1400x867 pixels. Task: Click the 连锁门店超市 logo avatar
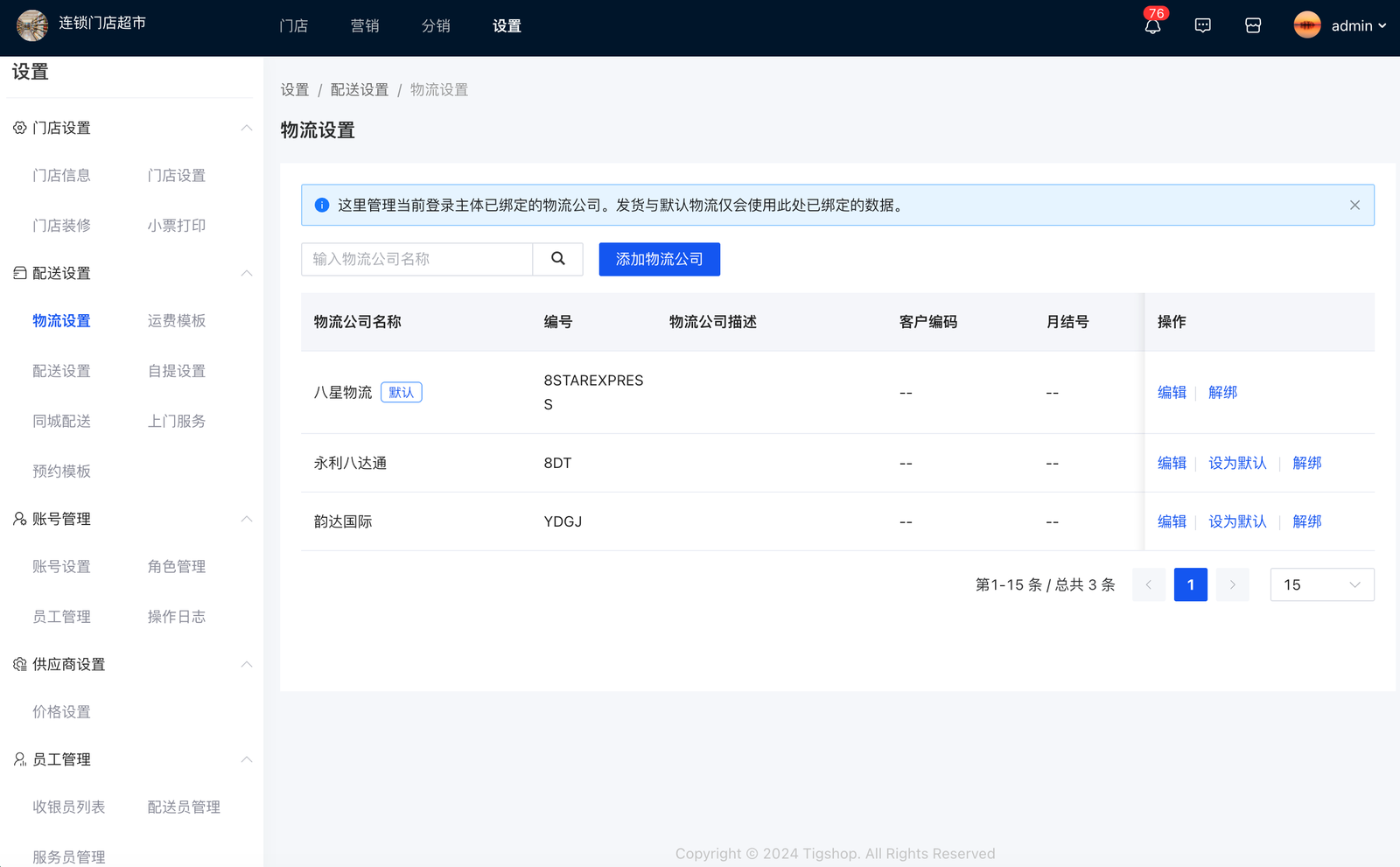point(32,25)
